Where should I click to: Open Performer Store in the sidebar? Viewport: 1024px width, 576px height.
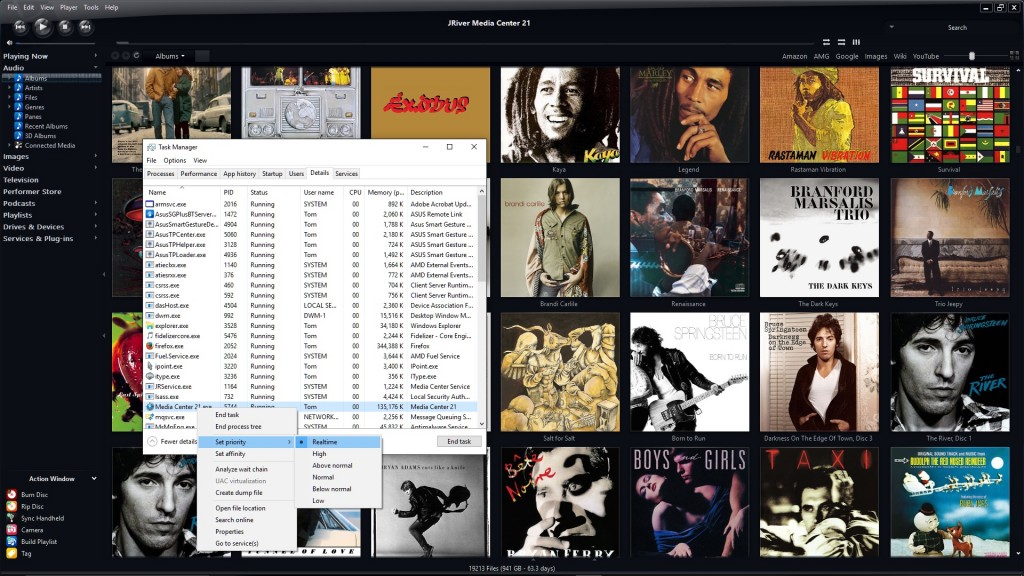pos(32,191)
